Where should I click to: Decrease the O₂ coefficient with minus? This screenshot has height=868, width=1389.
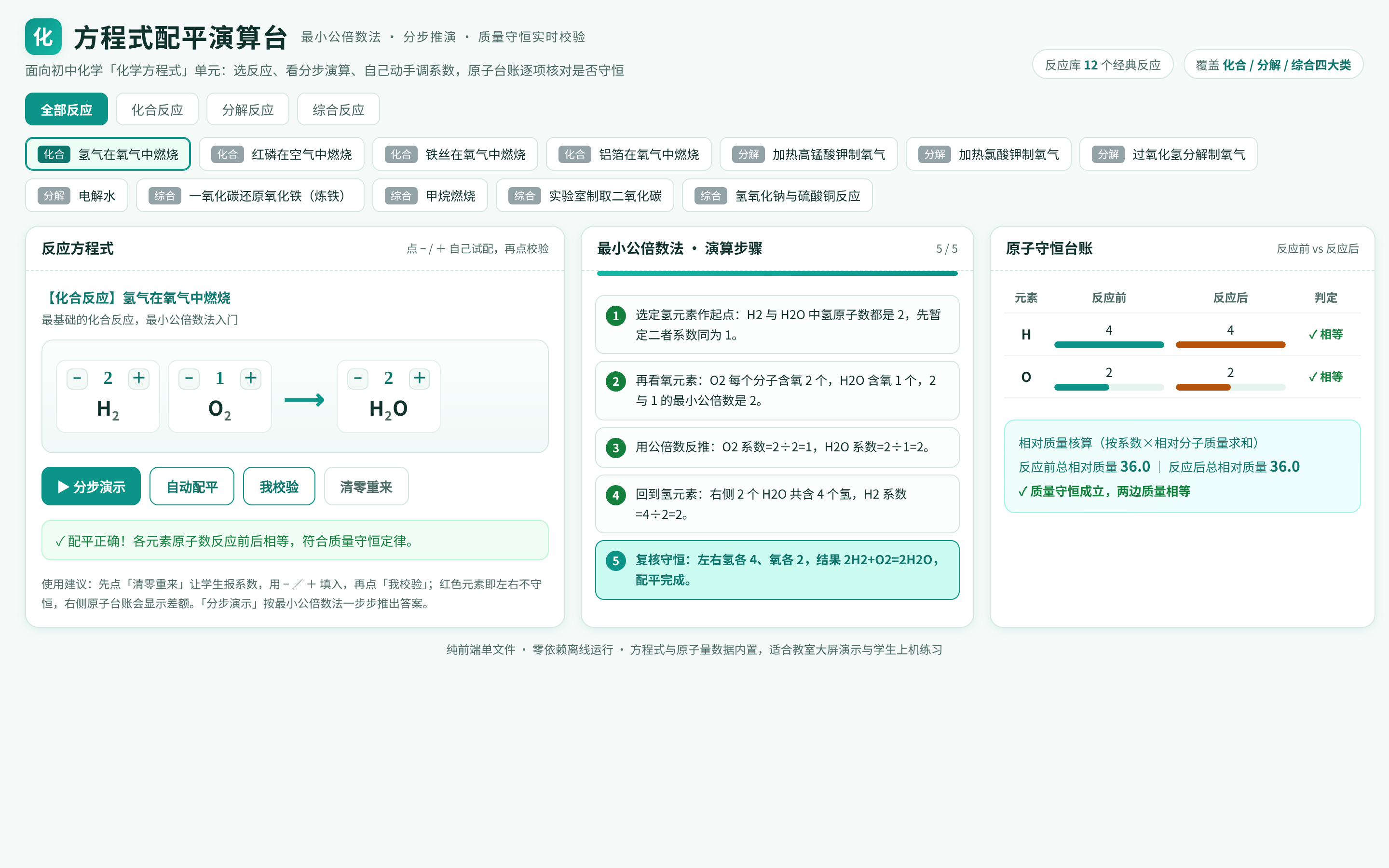pos(189,379)
